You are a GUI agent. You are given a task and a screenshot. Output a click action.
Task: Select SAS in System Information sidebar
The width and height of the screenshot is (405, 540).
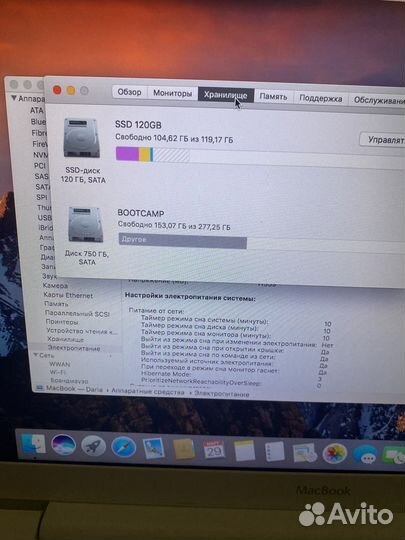tap(41, 176)
